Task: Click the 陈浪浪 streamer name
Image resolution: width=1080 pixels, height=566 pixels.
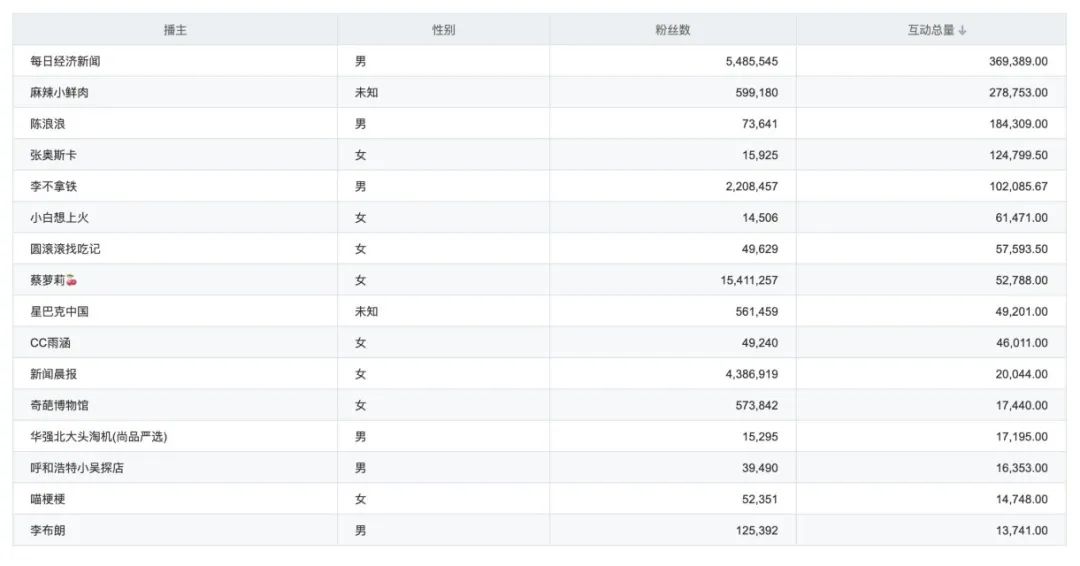Action: tap(48, 124)
